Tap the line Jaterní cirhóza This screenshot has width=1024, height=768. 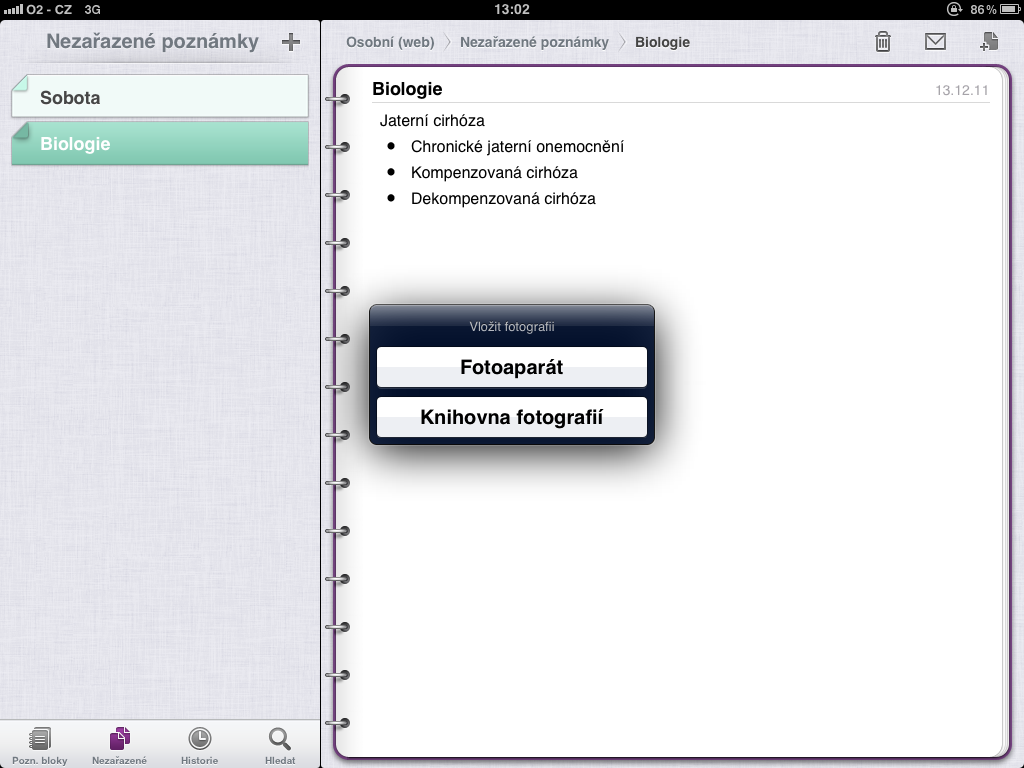point(432,121)
